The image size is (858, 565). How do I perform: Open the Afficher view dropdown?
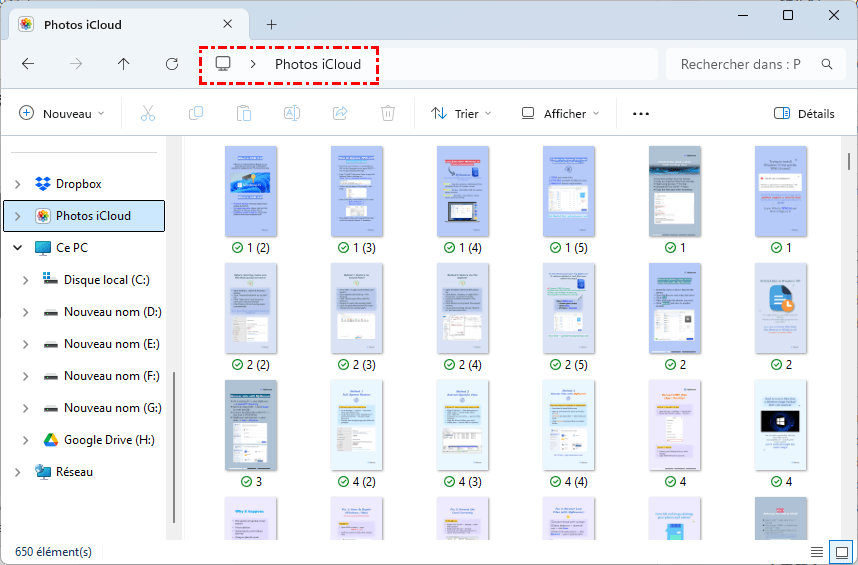tap(560, 113)
